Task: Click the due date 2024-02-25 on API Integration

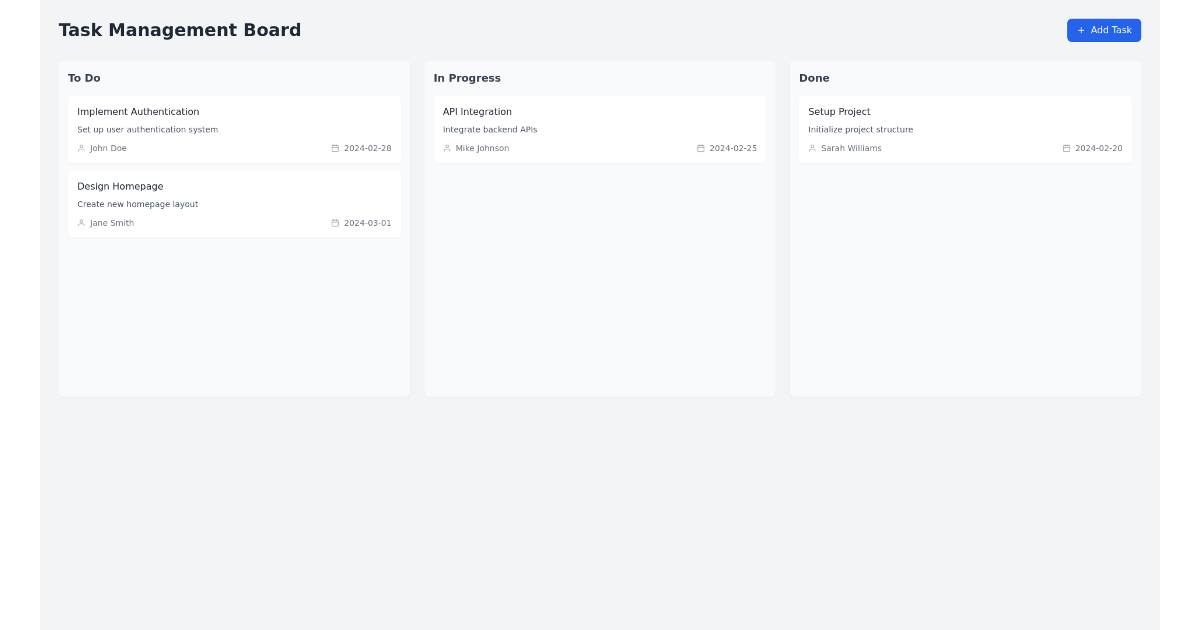Action: [733, 148]
